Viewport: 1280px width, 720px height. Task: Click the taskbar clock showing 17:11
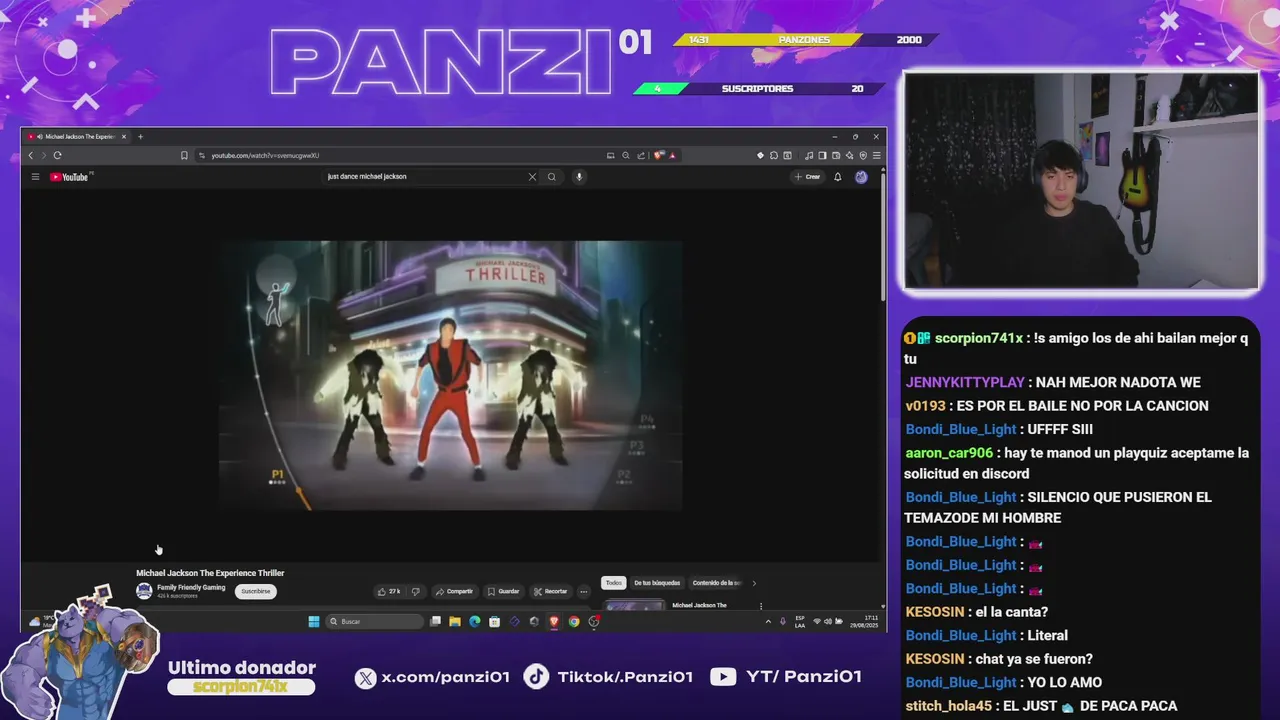pyautogui.click(x=865, y=621)
